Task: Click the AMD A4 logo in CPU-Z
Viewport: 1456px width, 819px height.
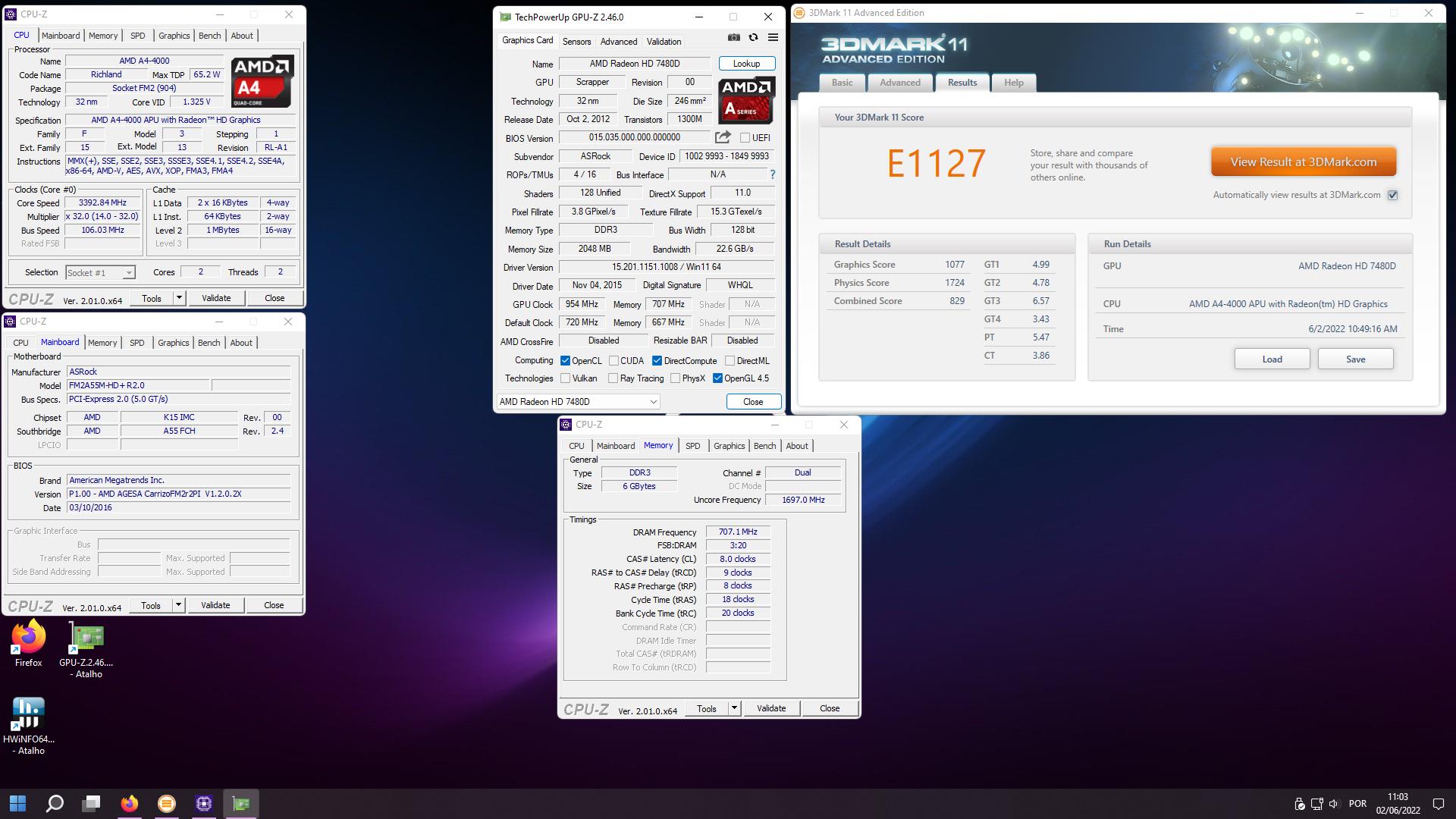Action: pyautogui.click(x=262, y=81)
